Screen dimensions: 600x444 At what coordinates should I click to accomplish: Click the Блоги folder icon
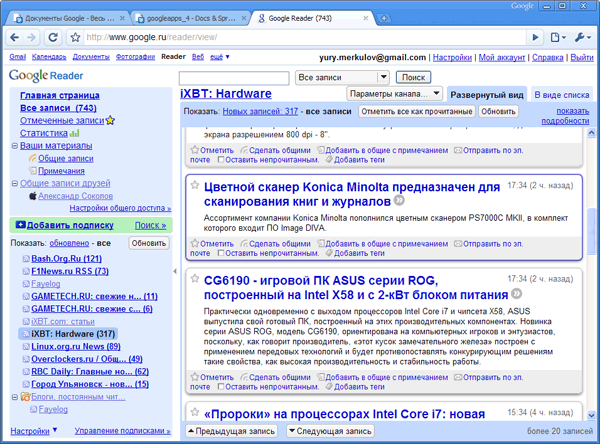[25, 397]
